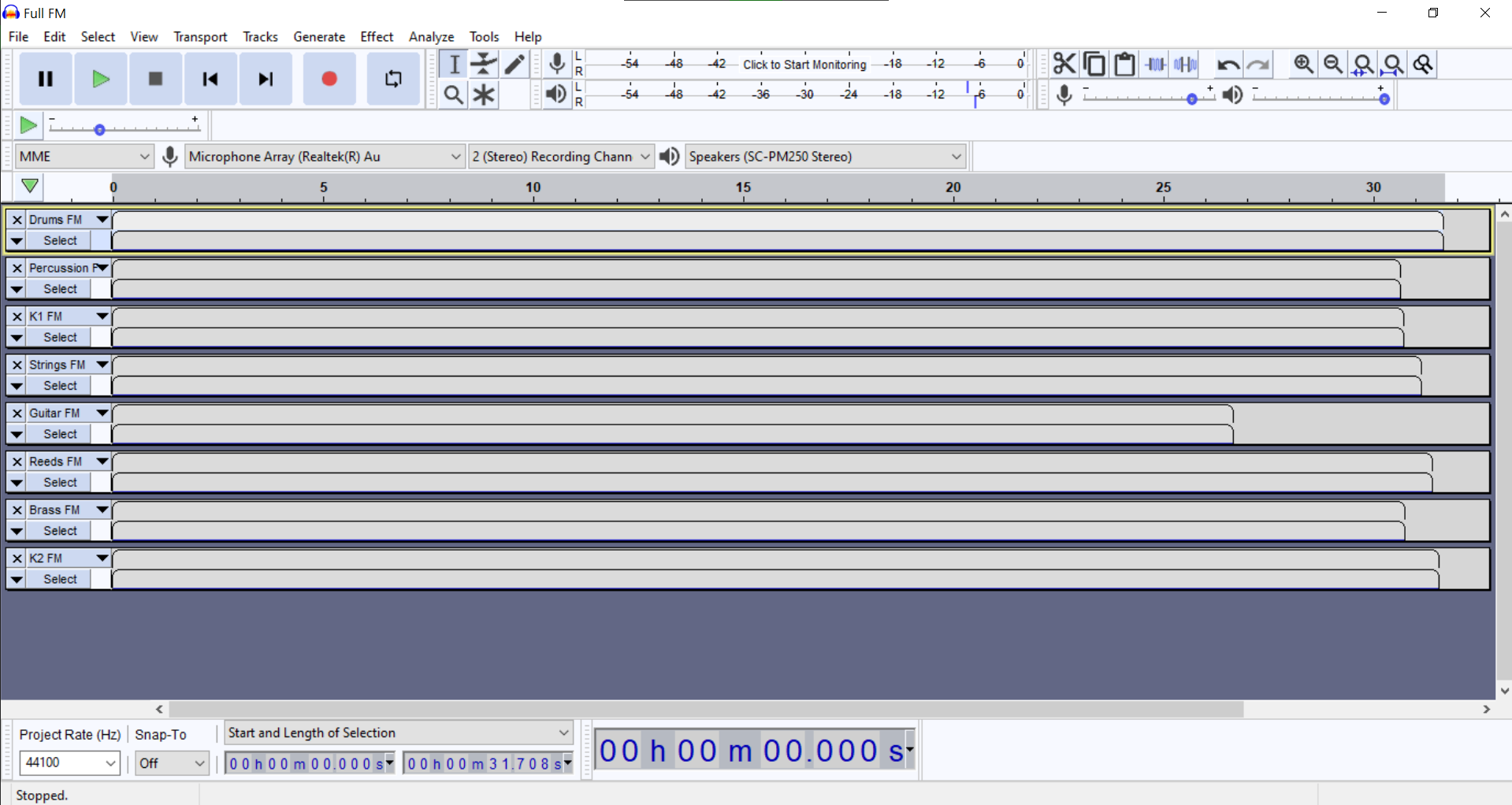
Task: Copy selection with the Copy icon
Action: (1094, 64)
